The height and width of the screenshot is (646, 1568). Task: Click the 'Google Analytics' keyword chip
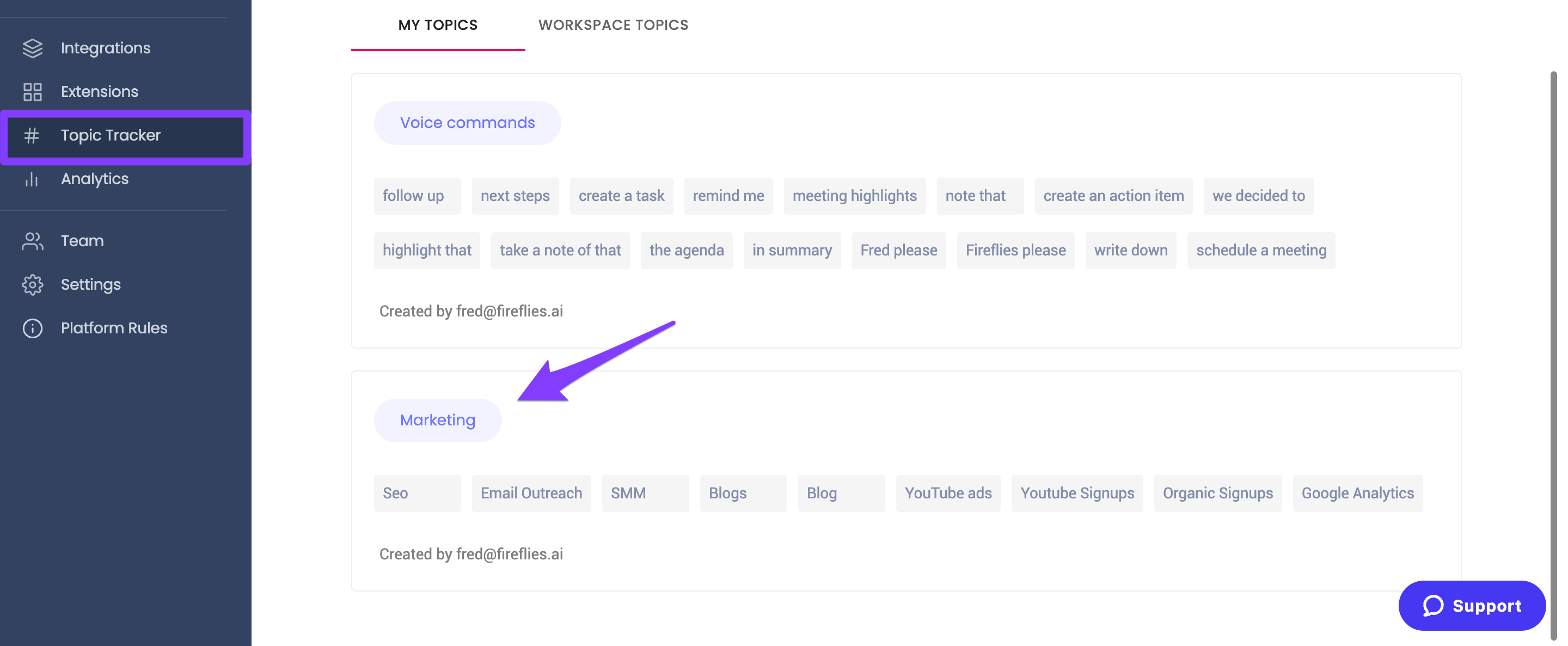pyautogui.click(x=1357, y=493)
